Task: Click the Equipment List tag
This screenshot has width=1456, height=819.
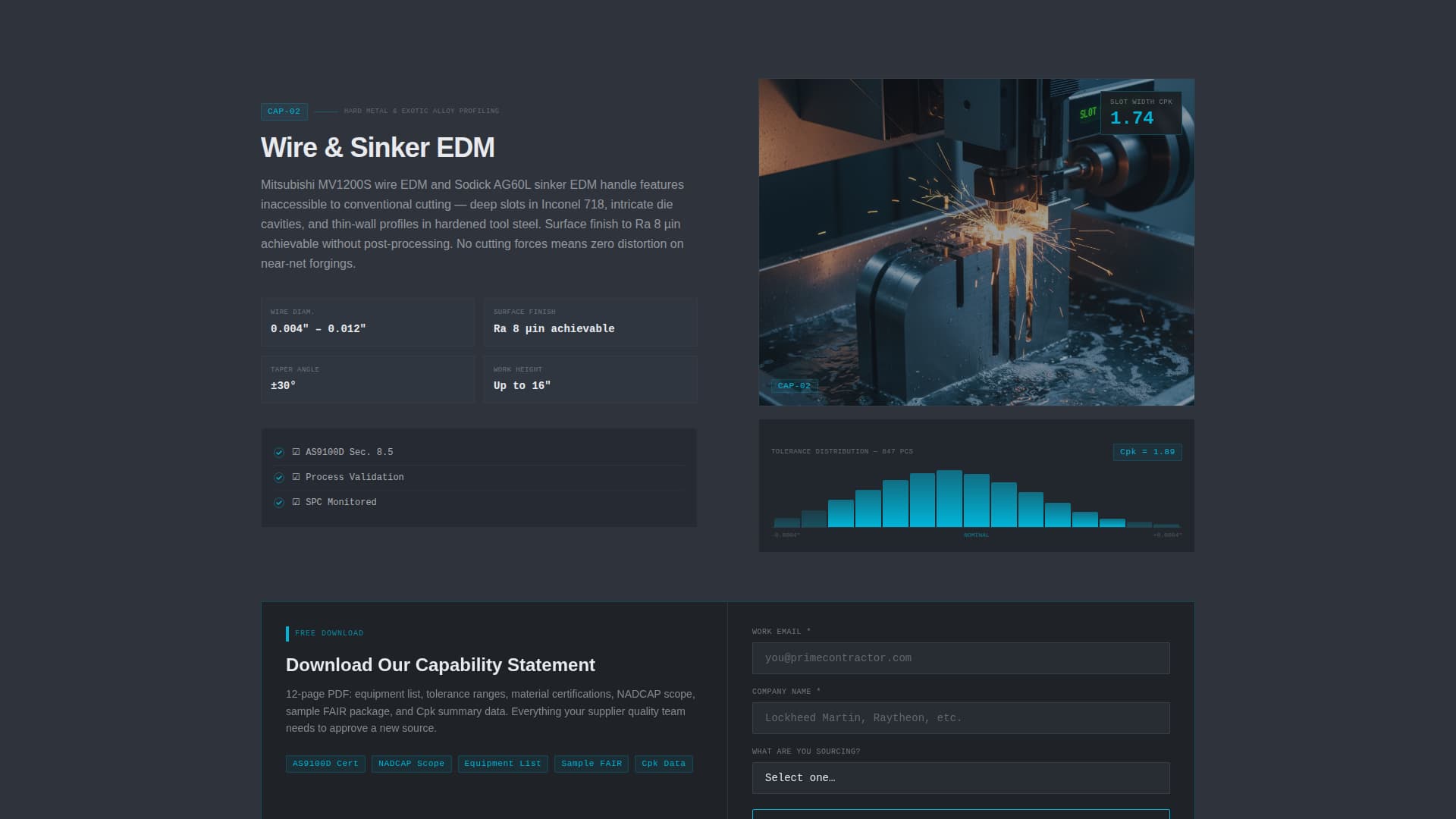Action: 503,764
